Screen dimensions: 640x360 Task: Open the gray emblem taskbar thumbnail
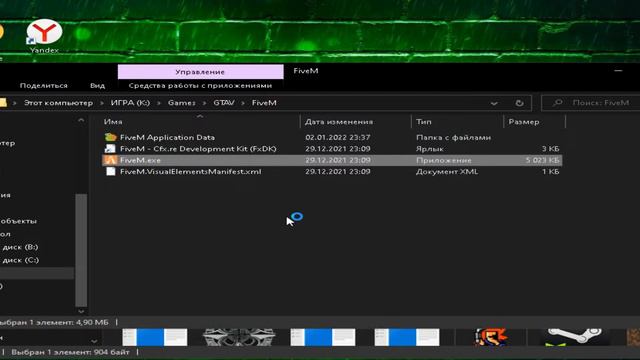coord(239,337)
